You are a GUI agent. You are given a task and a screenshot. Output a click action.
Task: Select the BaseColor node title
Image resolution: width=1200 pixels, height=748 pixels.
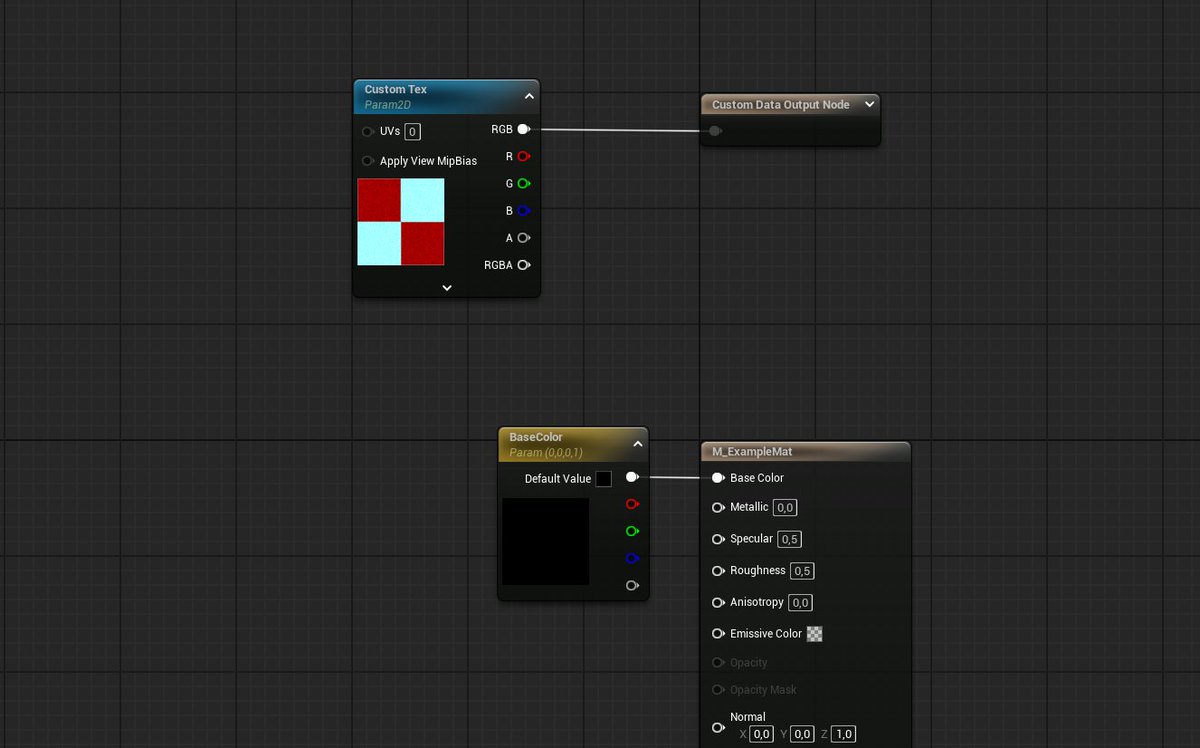pyautogui.click(x=536, y=437)
